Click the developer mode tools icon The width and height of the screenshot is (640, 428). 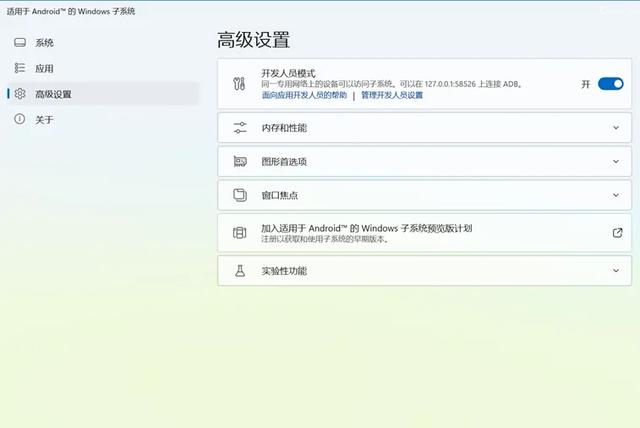(239, 84)
